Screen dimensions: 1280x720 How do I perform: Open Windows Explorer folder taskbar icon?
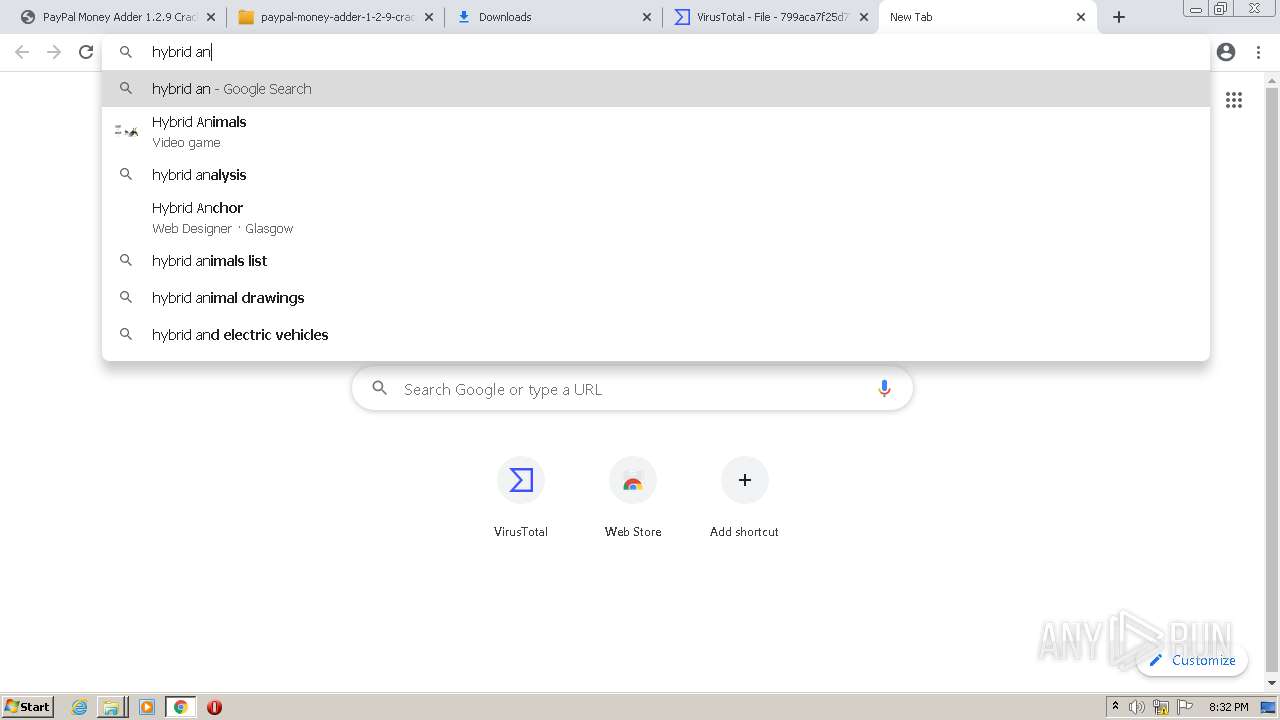coord(111,707)
